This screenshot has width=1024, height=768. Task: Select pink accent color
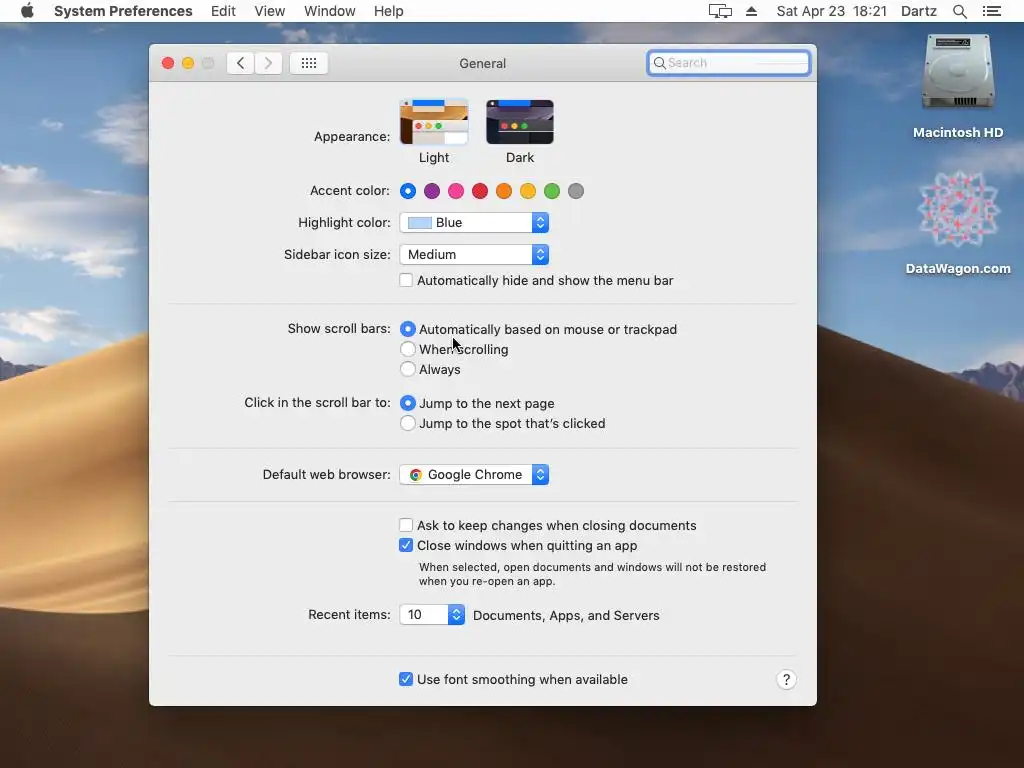pyautogui.click(x=456, y=191)
